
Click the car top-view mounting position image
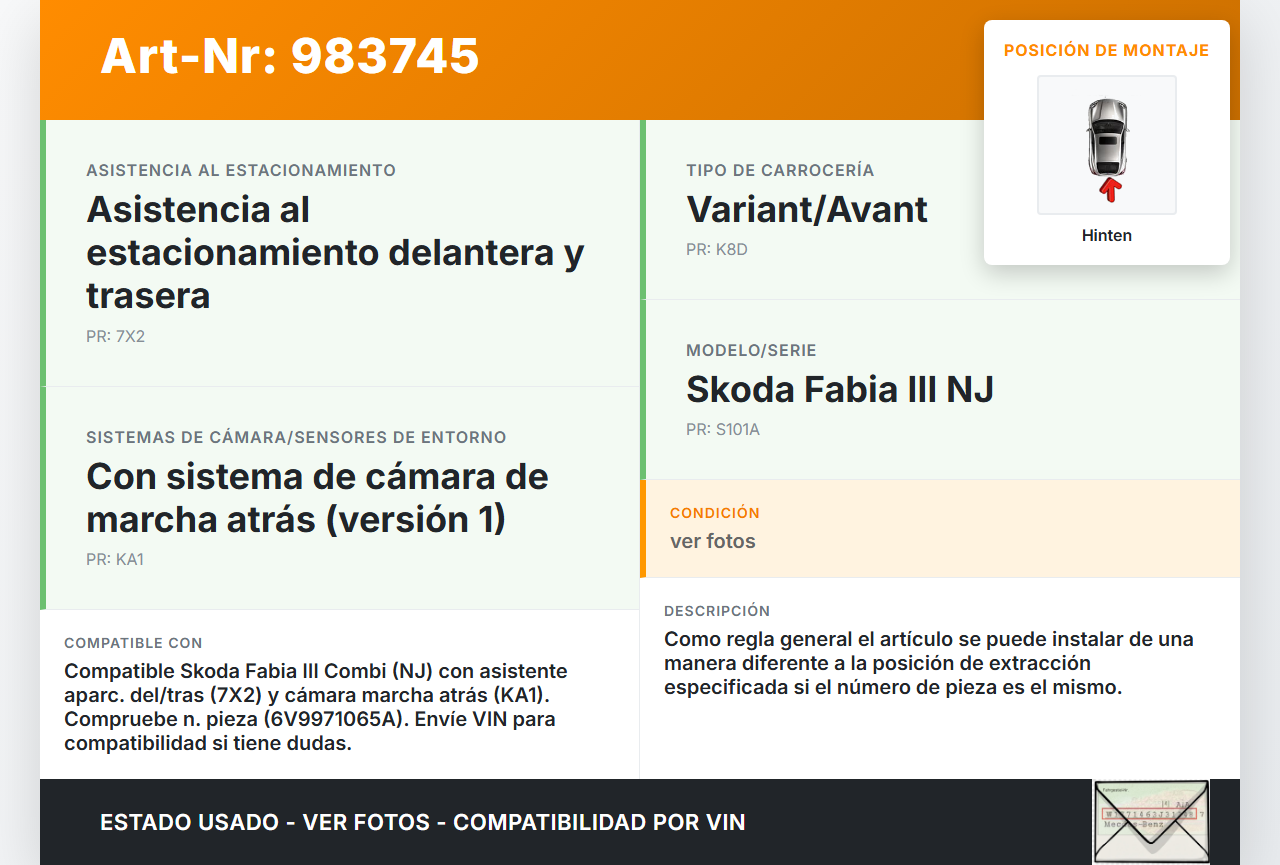[1107, 145]
